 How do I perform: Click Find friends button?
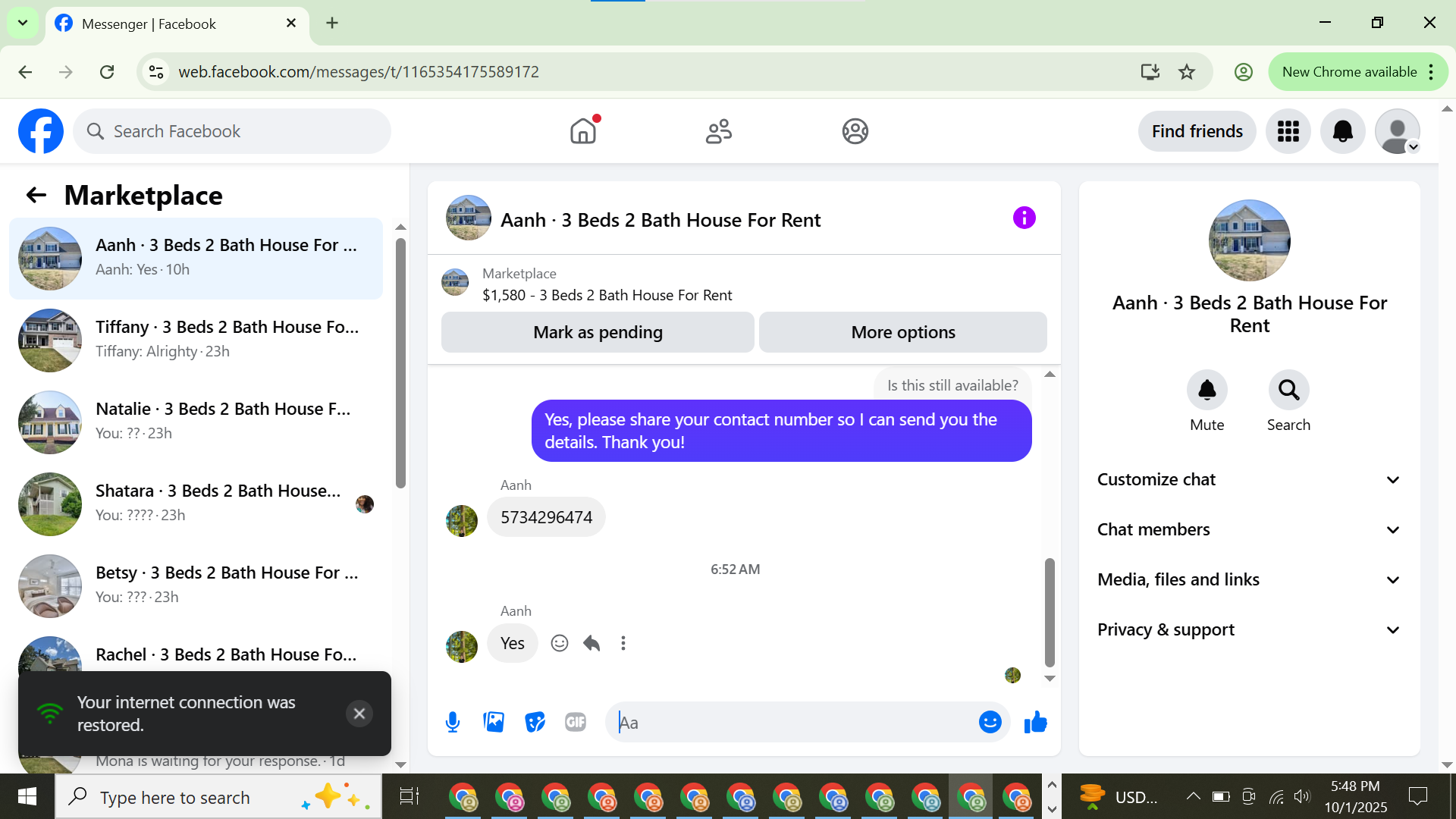click(1197, 131)
